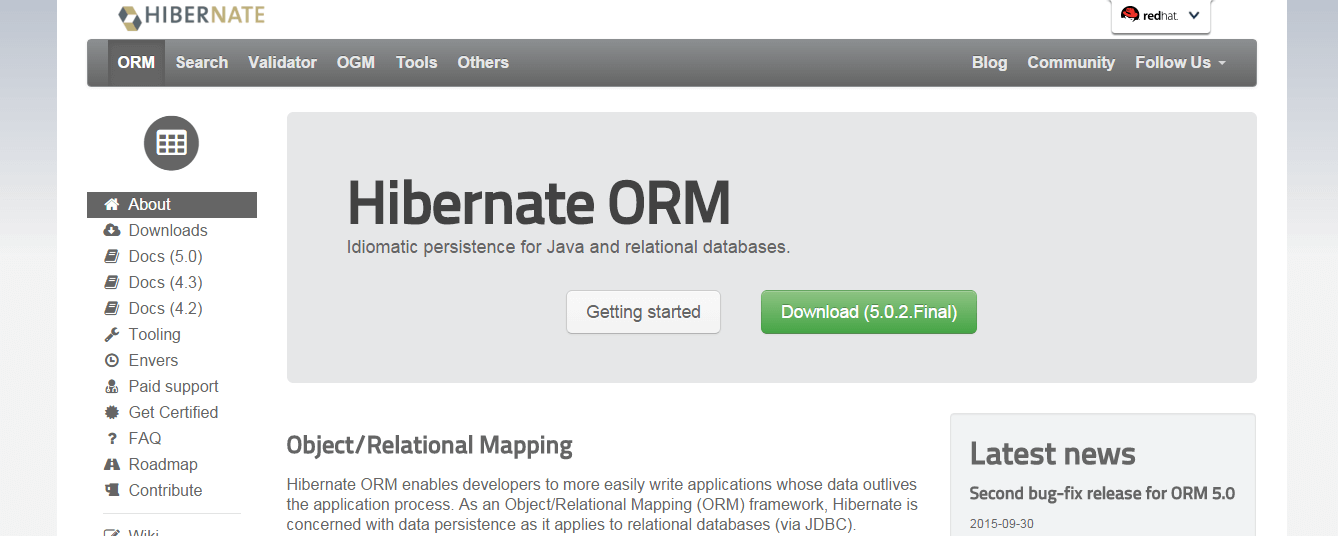Screen dimensions: 1338x536
Task: Select the ORM tab in the navigation bar
Action: point(136,62)
